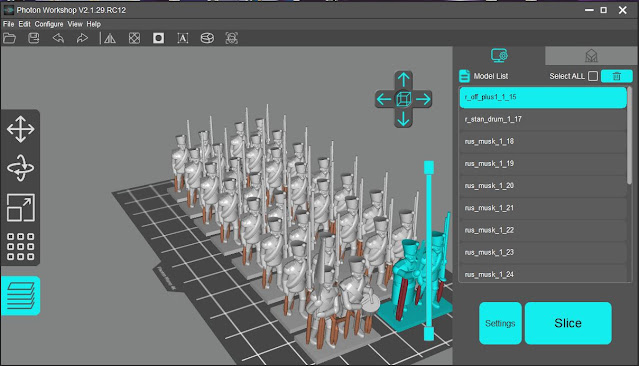
Task: Open the grid layout arrangement tool
Action: point(20,246)
